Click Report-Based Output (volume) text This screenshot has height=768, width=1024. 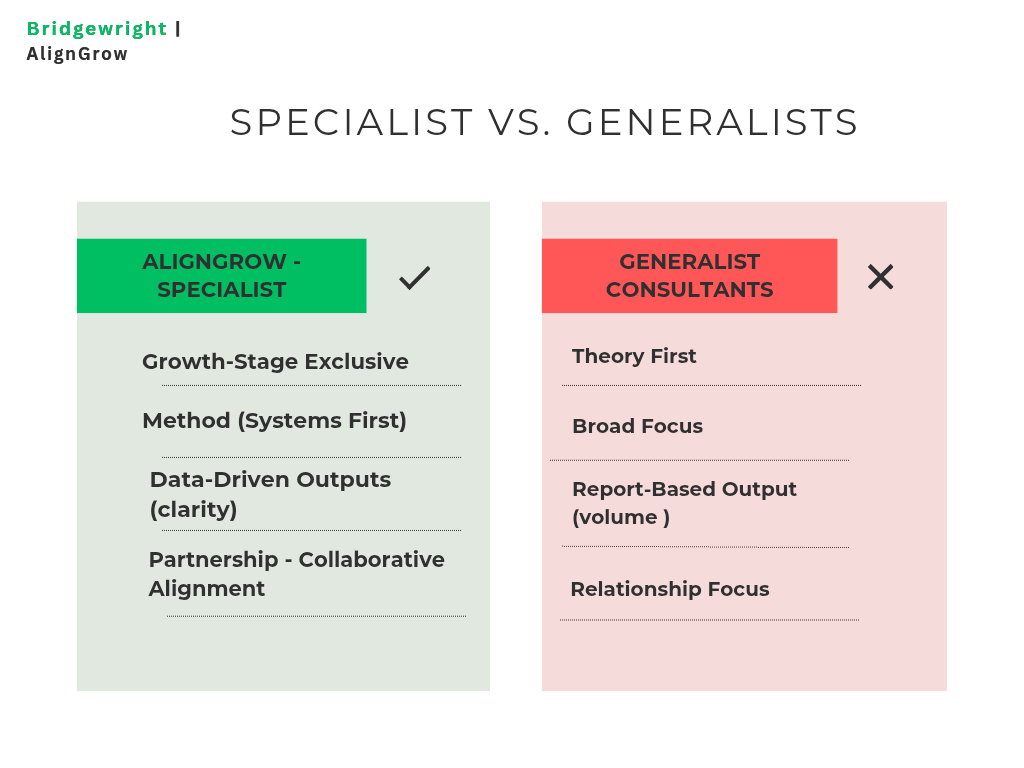684,503
